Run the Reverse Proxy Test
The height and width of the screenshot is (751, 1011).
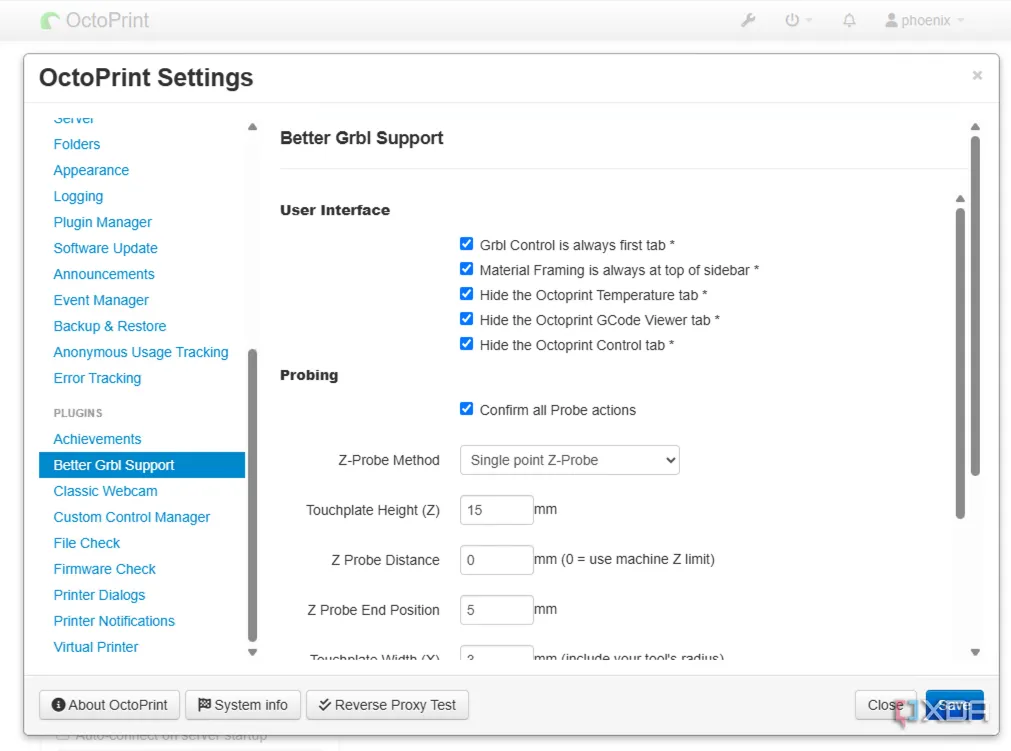point(387,705)
